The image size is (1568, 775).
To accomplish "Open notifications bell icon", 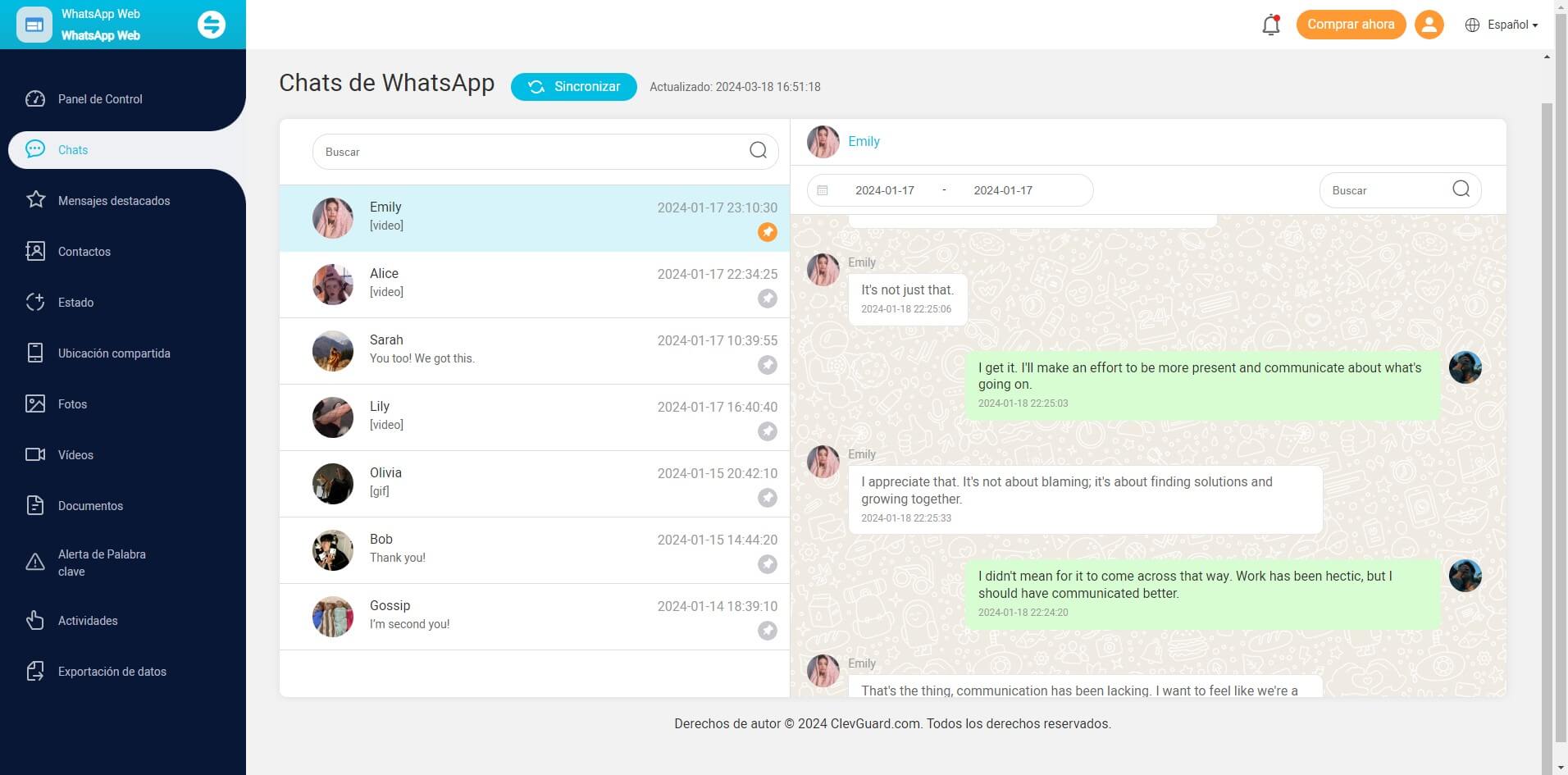I will tap(1271, 25).
